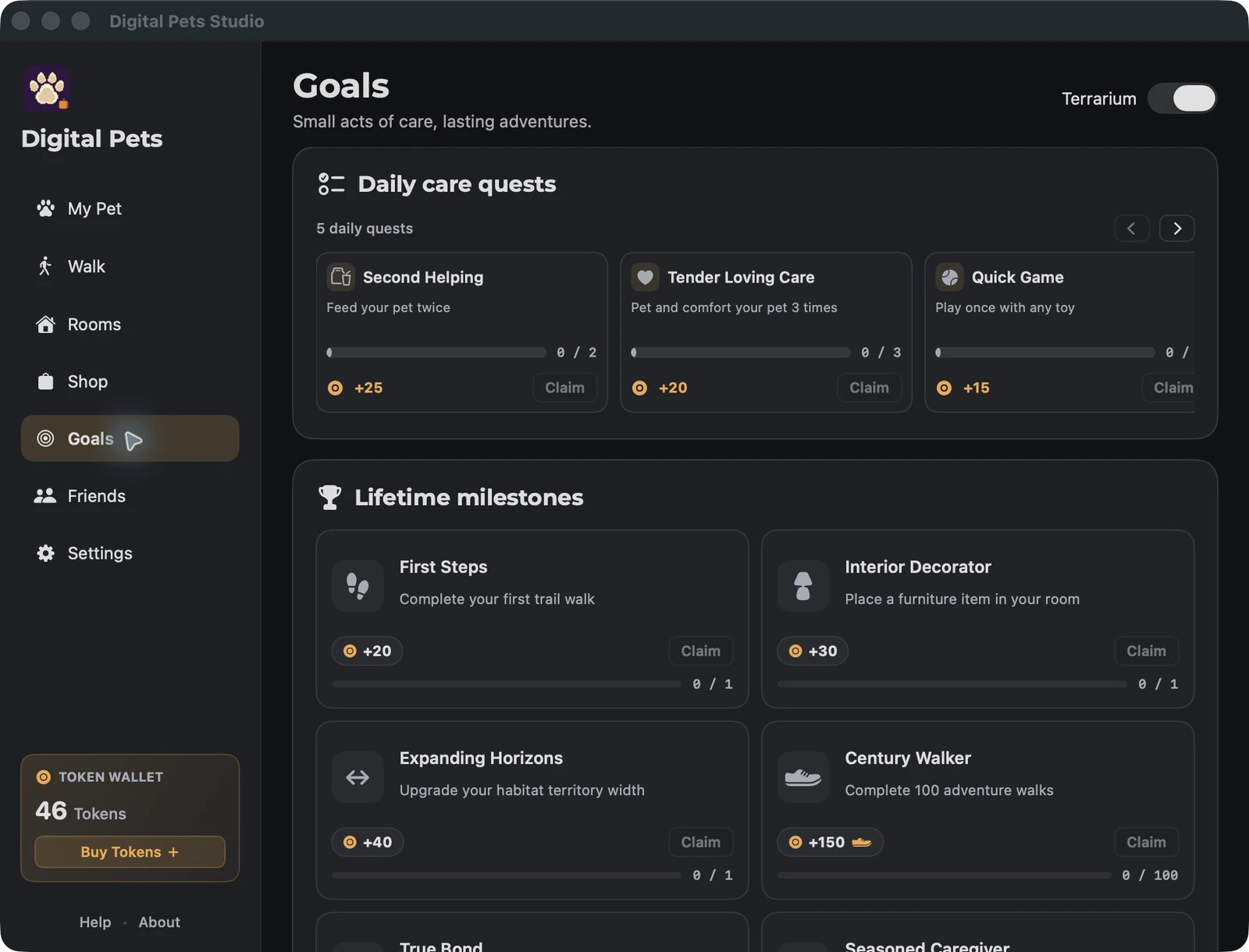The image size is (1249, 952).
Task: Click the Lifetime milestones trophy icon
Action: point(330,497)
